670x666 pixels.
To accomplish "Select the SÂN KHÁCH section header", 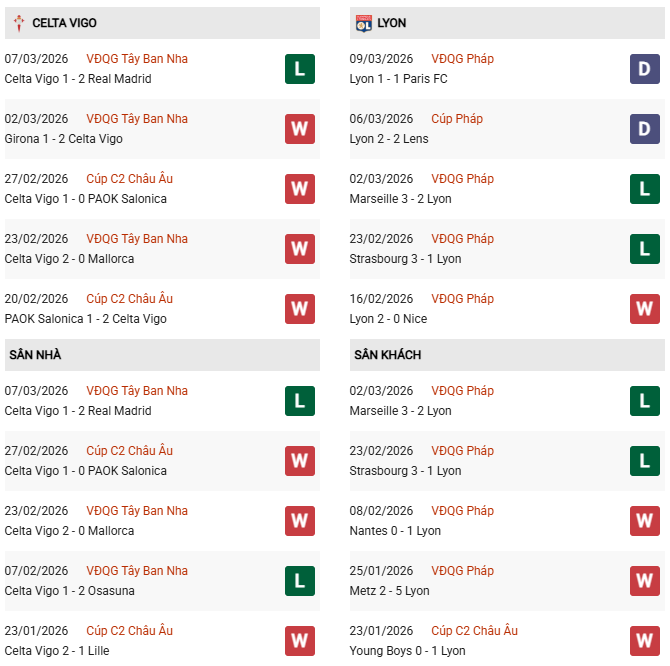I will pos(387,355).
